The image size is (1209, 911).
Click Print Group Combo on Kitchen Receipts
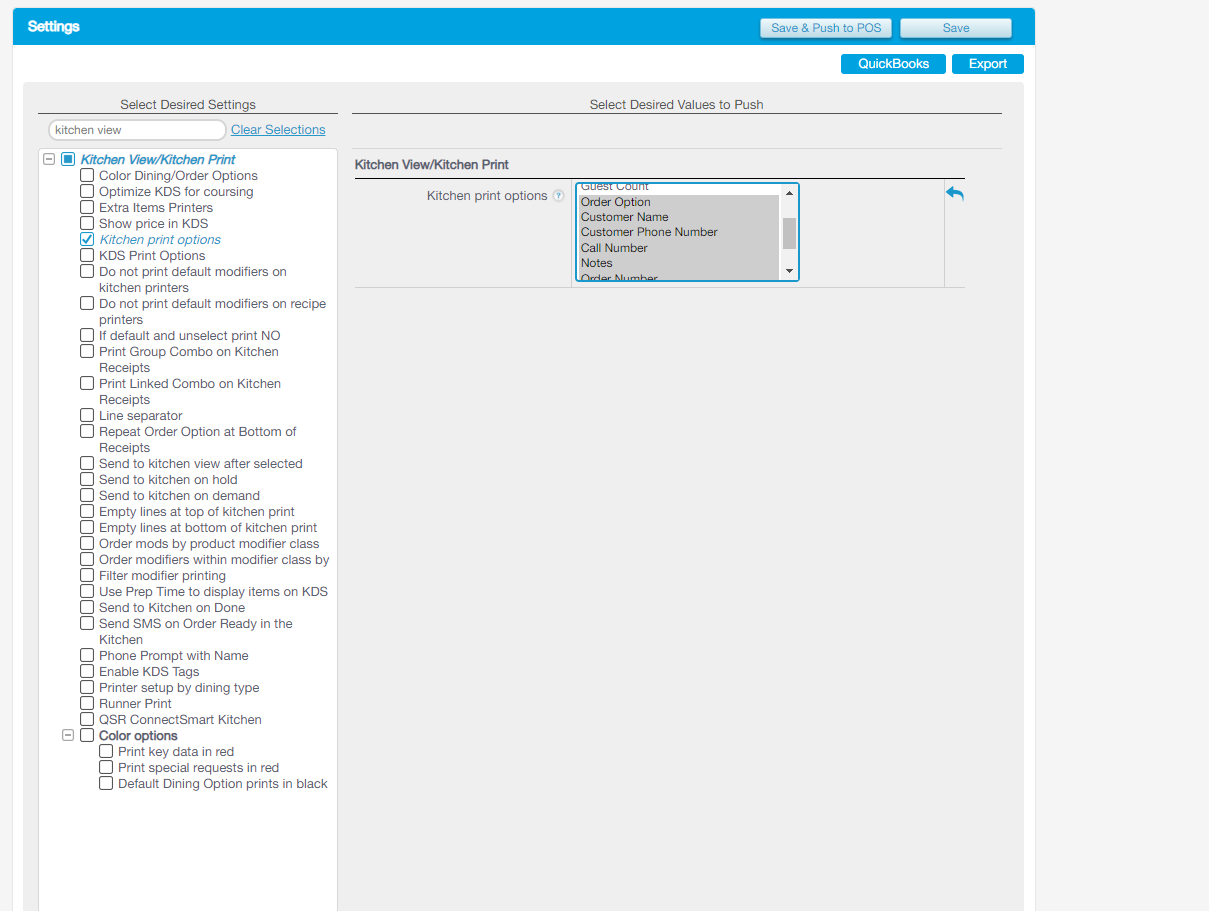click(x=189, y=359)
